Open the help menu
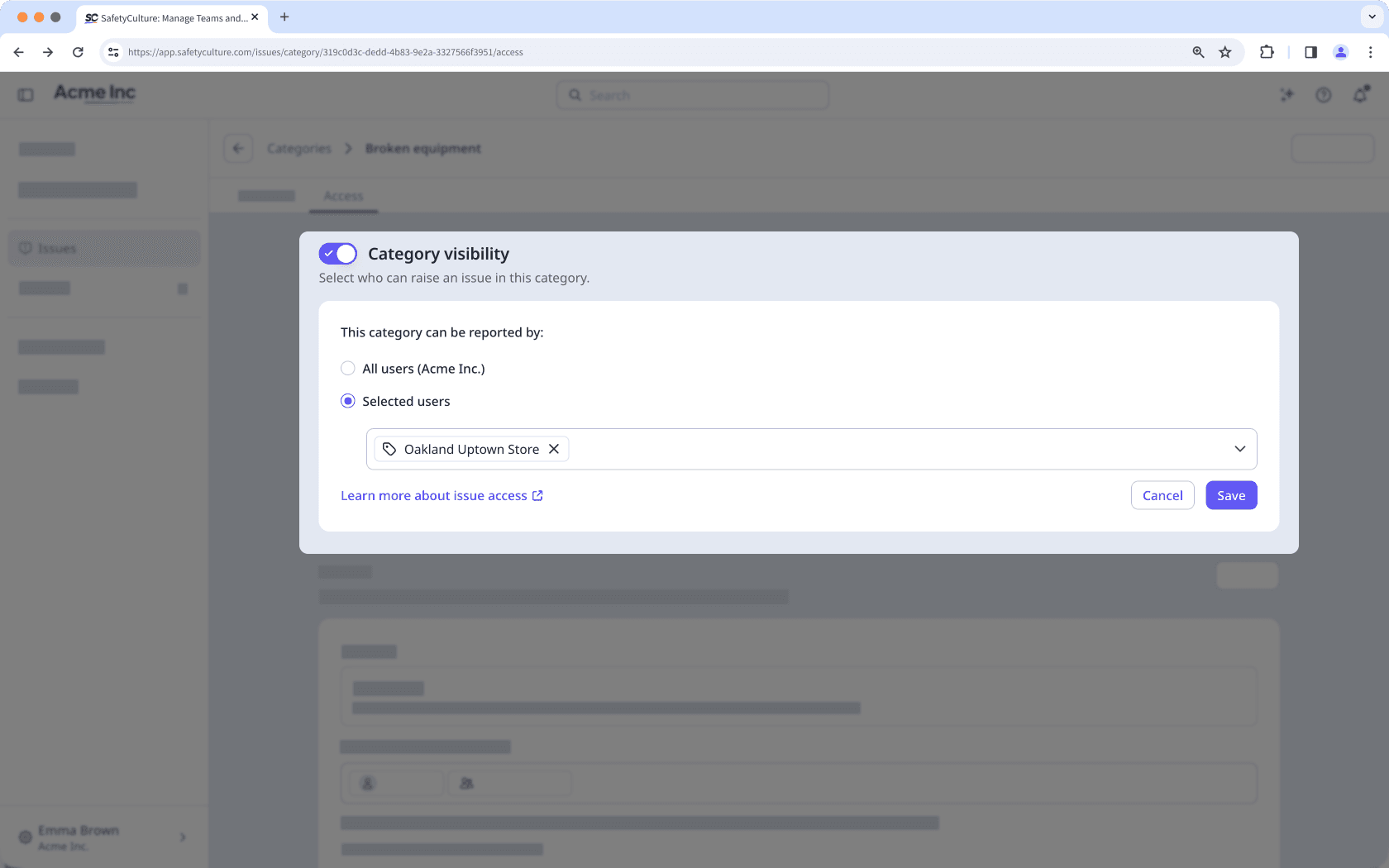 click(1324, 94)
